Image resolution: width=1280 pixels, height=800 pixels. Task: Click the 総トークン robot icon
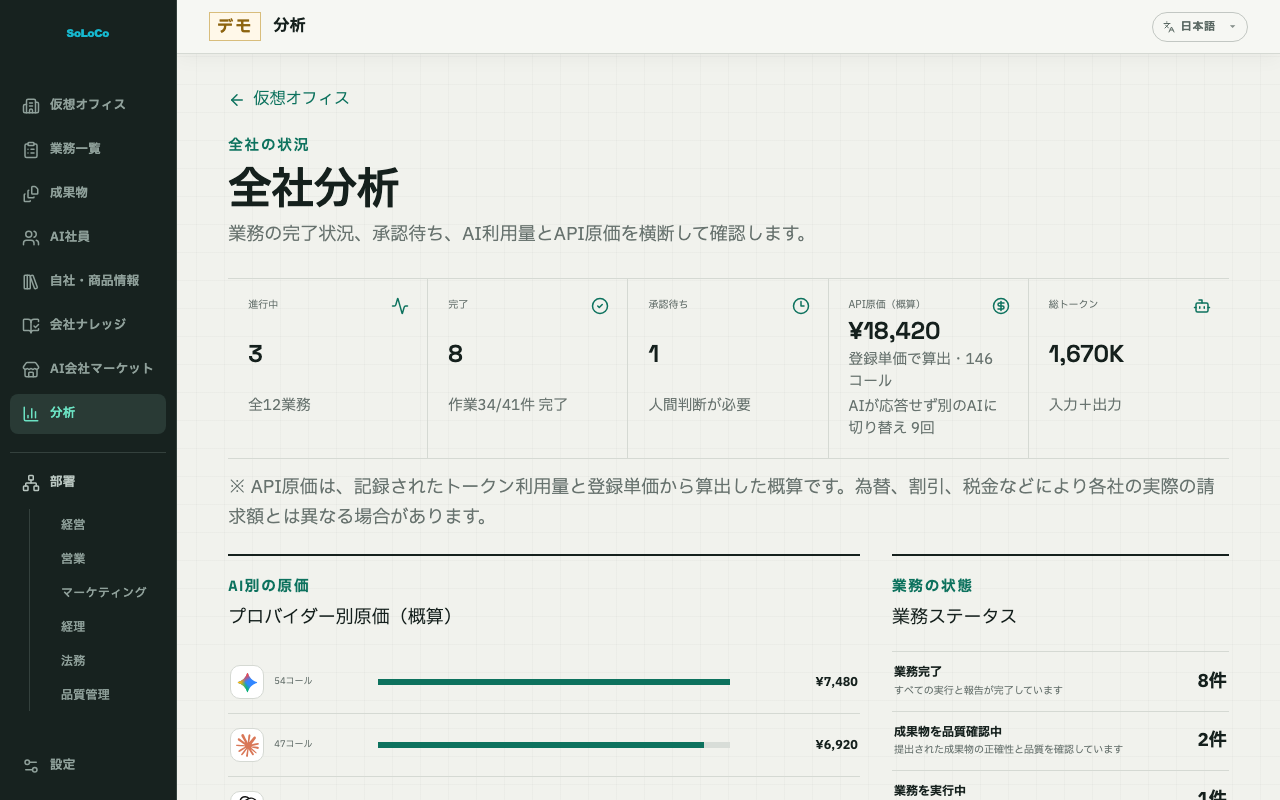(1202, 306)
